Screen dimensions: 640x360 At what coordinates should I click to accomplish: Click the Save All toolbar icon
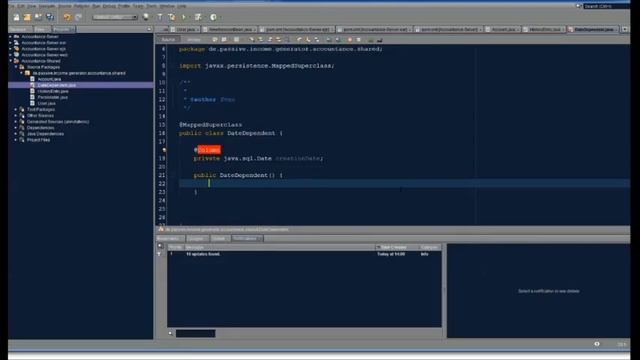(x=50, y=17)
